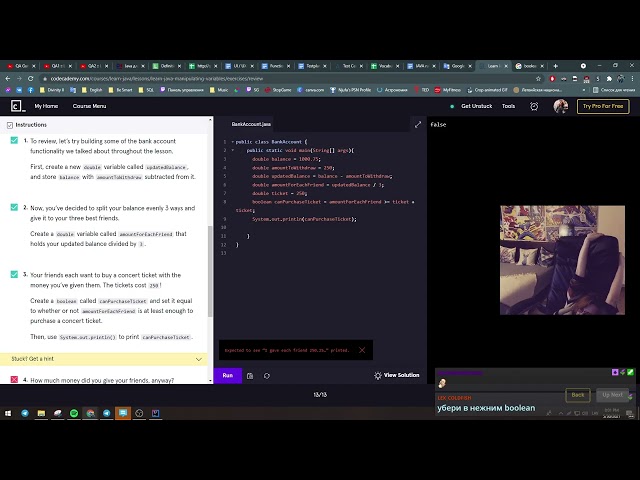Switch to the first QA YouTube tab
640x480 pixels.
(x=22, y=66)
